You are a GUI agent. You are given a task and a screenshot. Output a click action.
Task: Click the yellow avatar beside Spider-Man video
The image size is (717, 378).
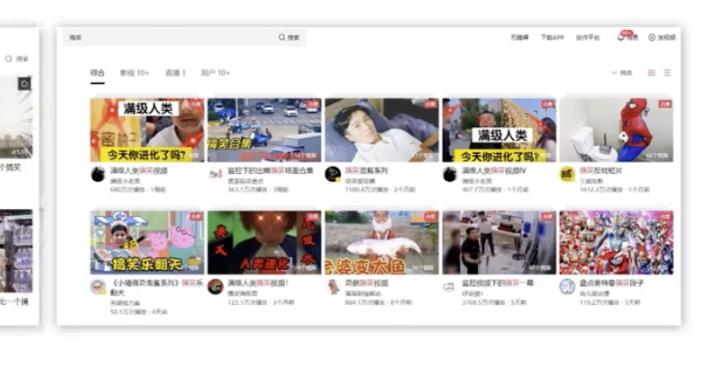[x=567, y=175]
